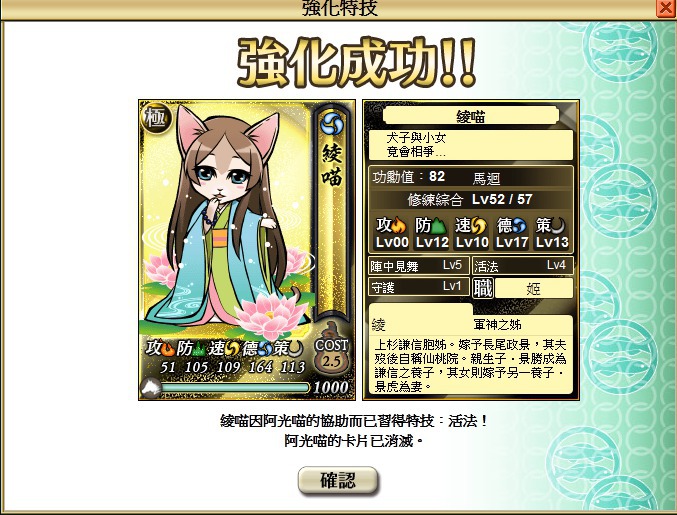Select the 活法 Lv4 skill
Image resolution: width=677 pixels, height=515 pixels.
click(x=522, y=265)
